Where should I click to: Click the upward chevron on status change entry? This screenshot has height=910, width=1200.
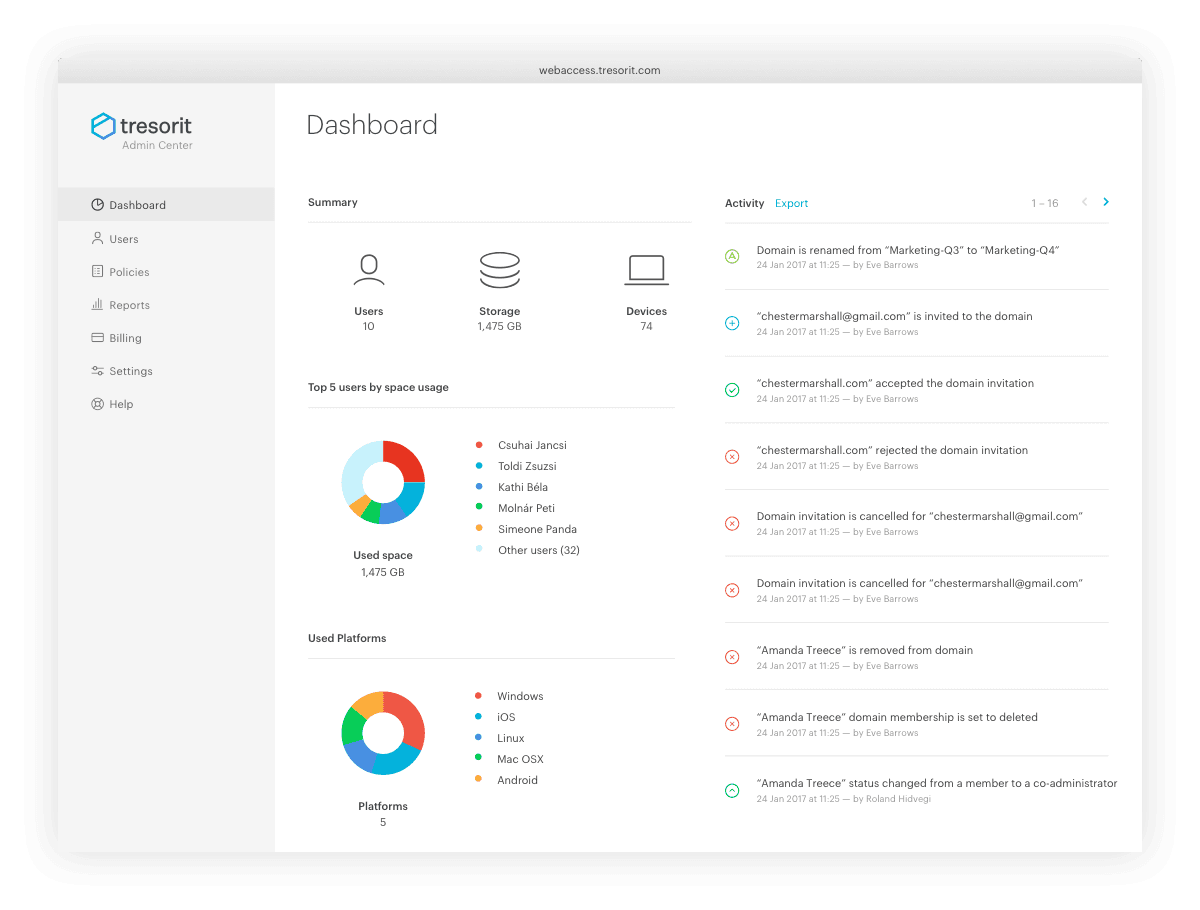[731, 790]
